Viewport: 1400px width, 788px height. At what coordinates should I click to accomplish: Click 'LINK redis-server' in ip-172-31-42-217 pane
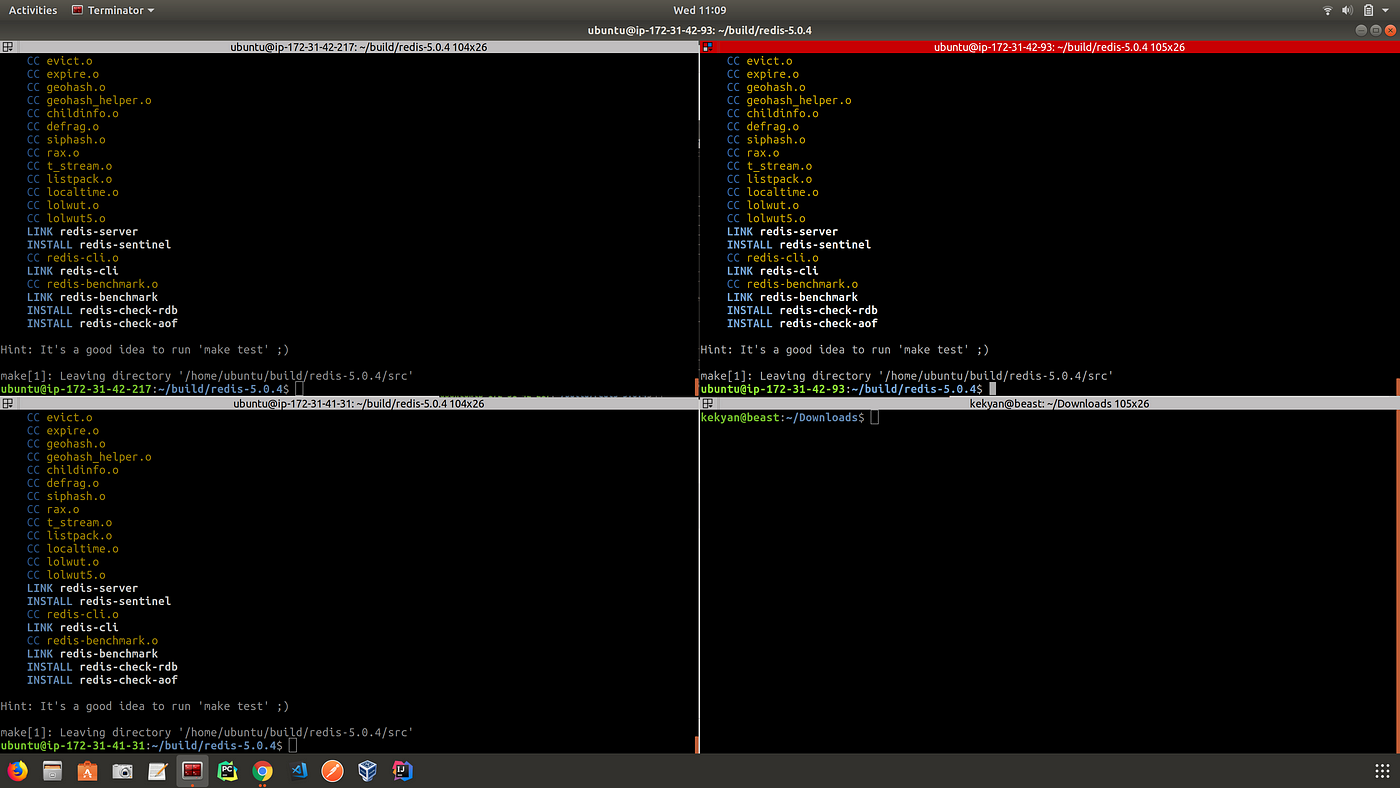(82, 232)
